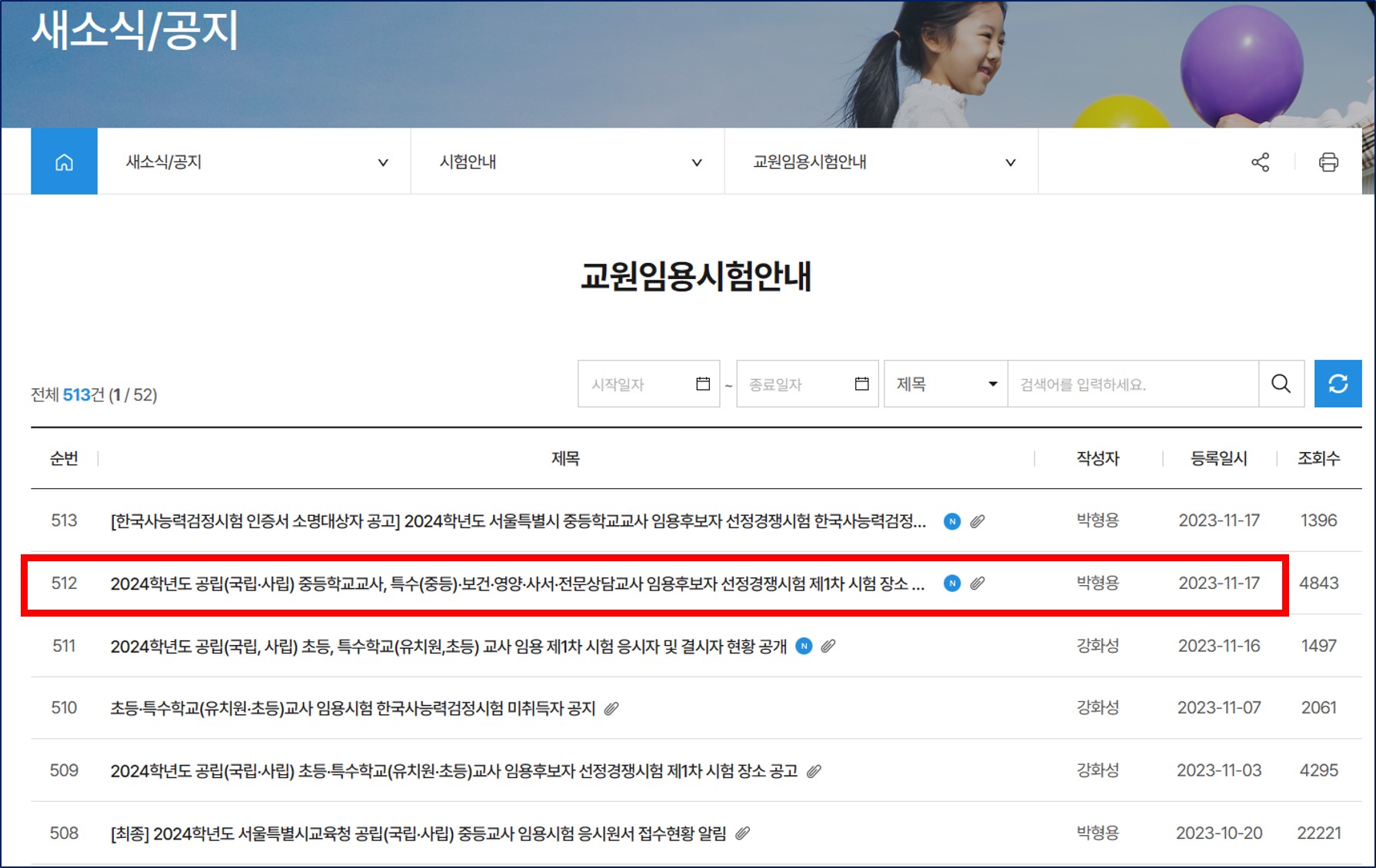Click the N new-post badge on post 513
The width and height of the screenshot is (1376, 868).
point(952,520)
